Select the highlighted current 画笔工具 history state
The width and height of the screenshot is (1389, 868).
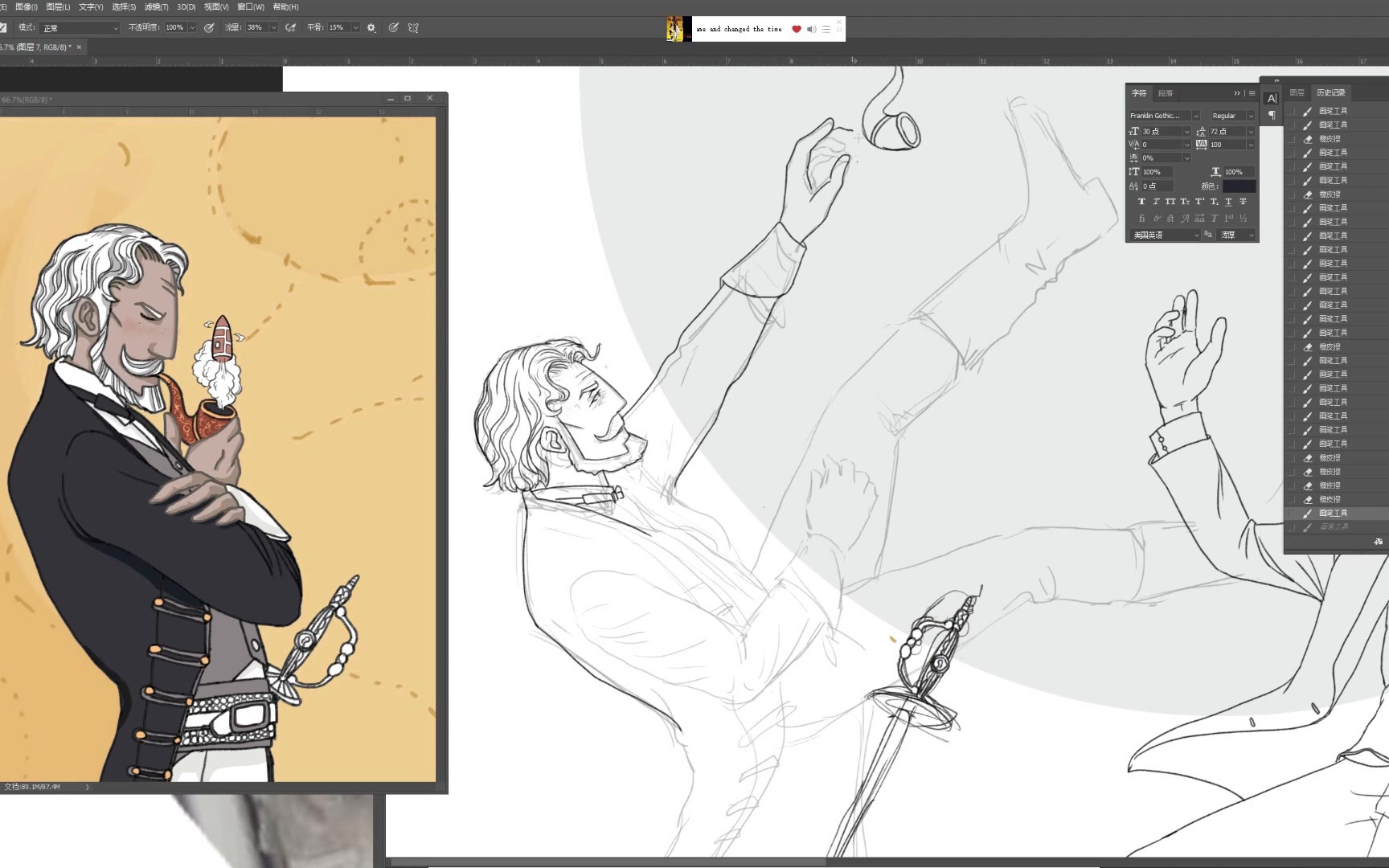1336,513
